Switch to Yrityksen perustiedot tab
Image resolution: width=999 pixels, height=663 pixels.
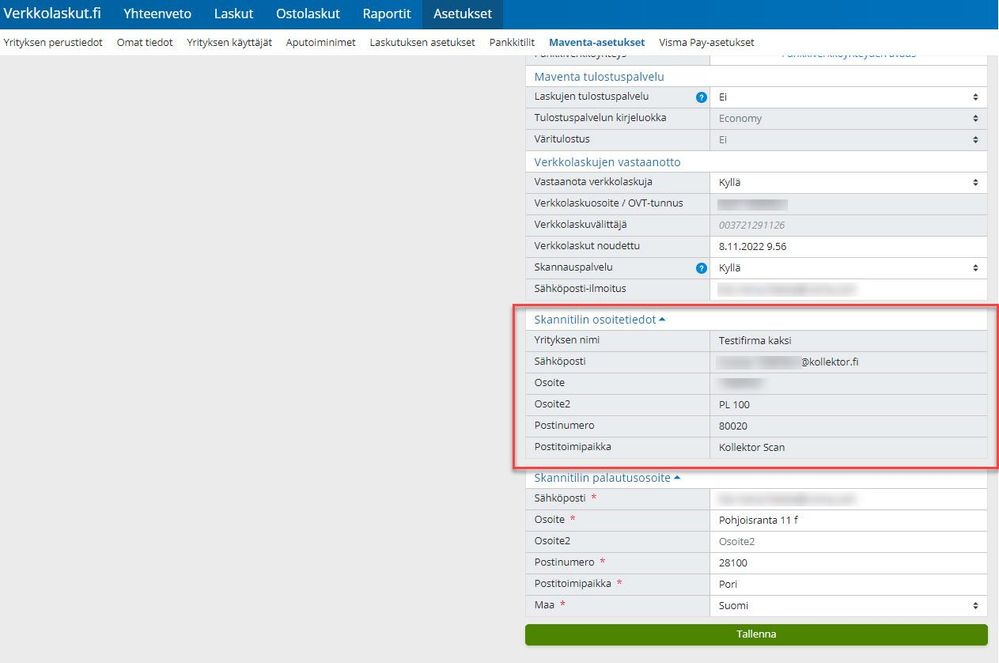[x=53, y=43]
